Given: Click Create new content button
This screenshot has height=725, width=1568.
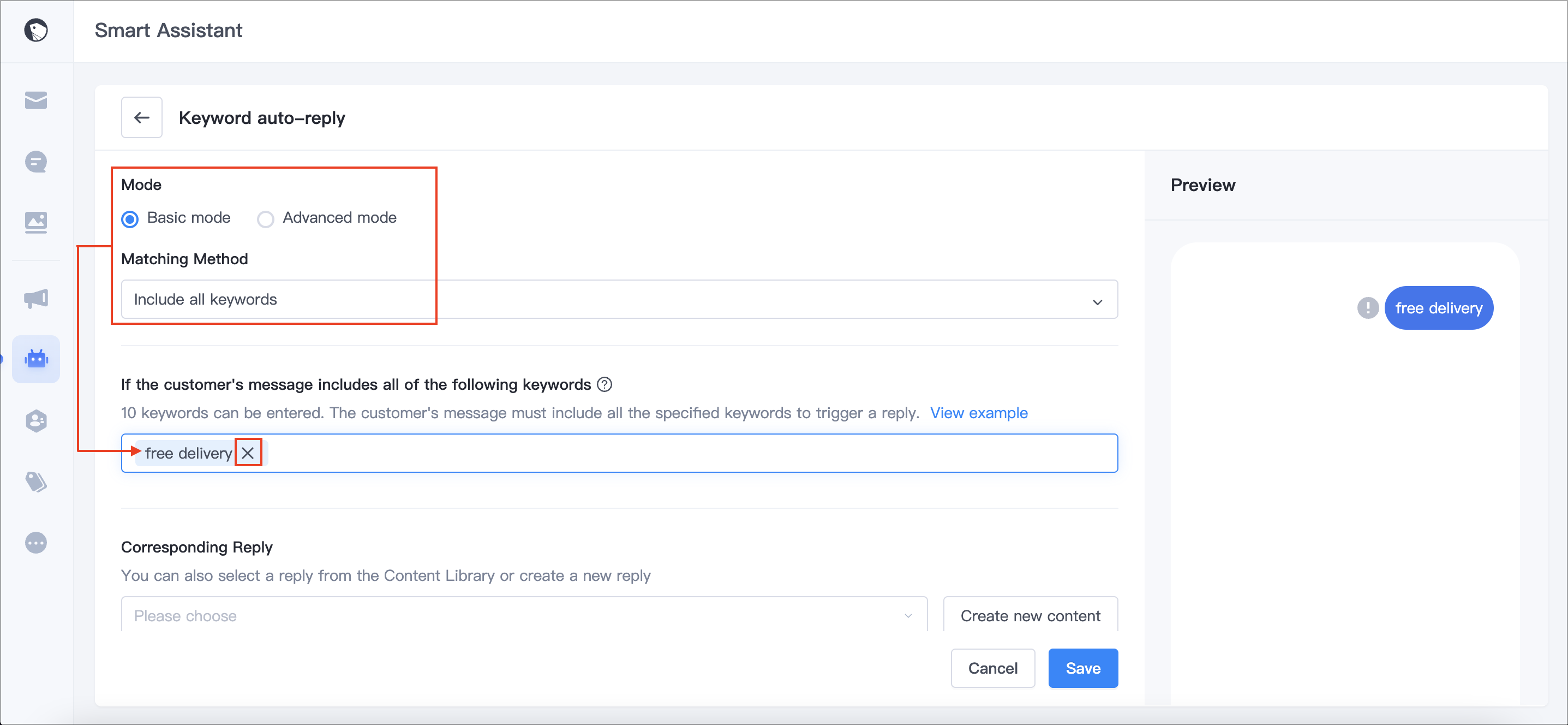Looking at the screenshot, I should click(x=1030, y=615).
